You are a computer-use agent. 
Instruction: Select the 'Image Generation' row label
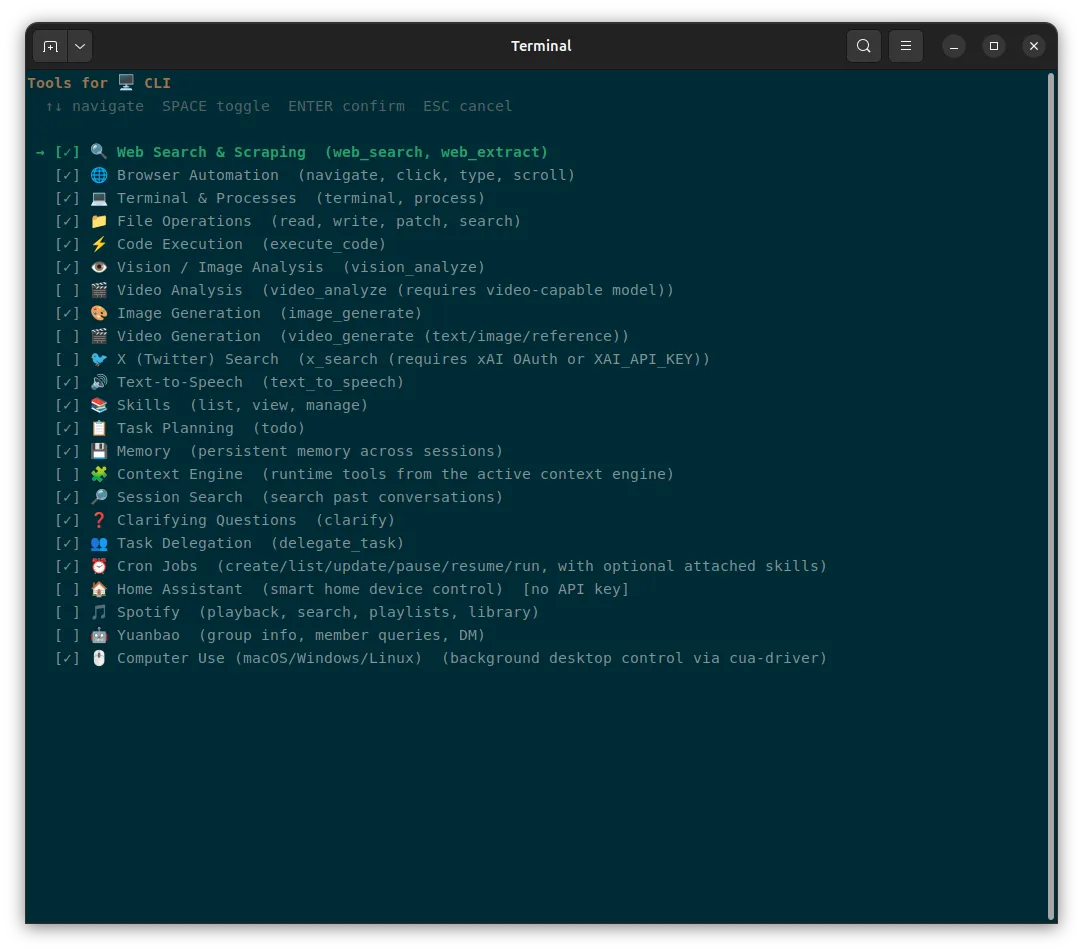coord(189,313)
